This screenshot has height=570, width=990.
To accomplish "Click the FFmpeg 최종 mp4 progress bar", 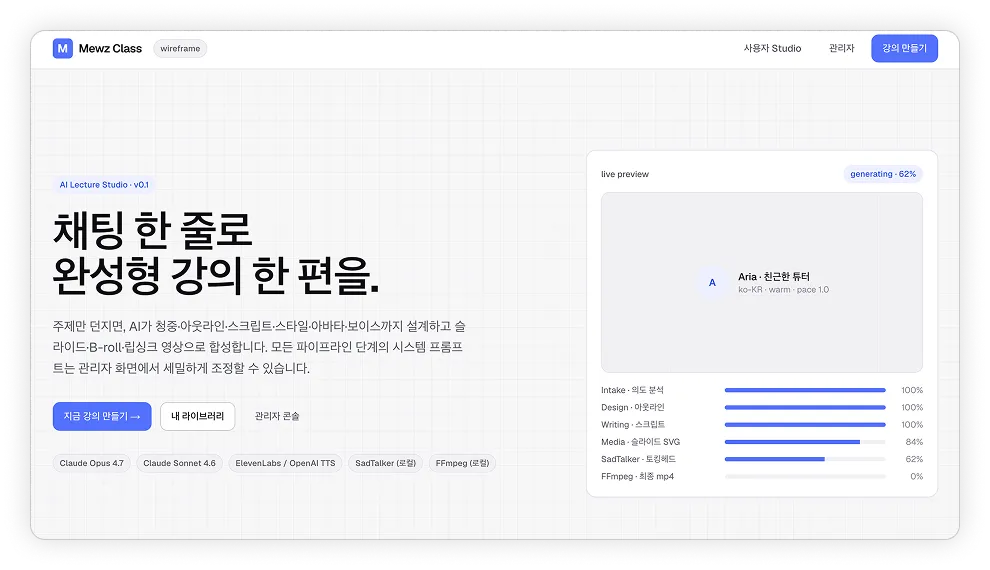I will [805, 477].
